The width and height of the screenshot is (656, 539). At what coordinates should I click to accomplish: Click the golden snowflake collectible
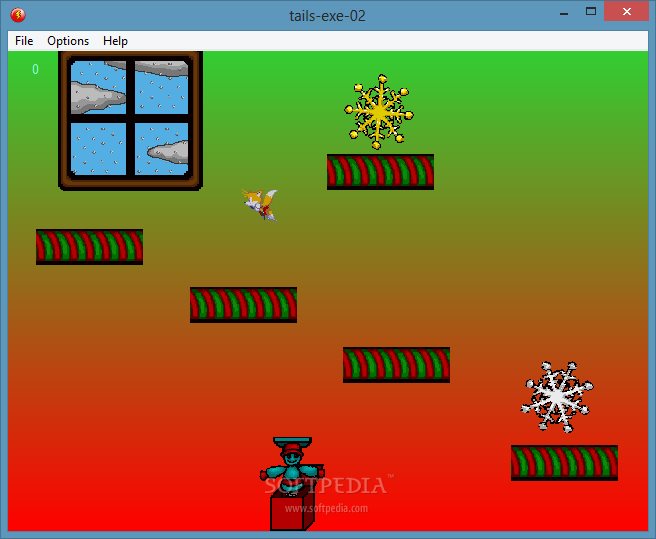point(379,112)
